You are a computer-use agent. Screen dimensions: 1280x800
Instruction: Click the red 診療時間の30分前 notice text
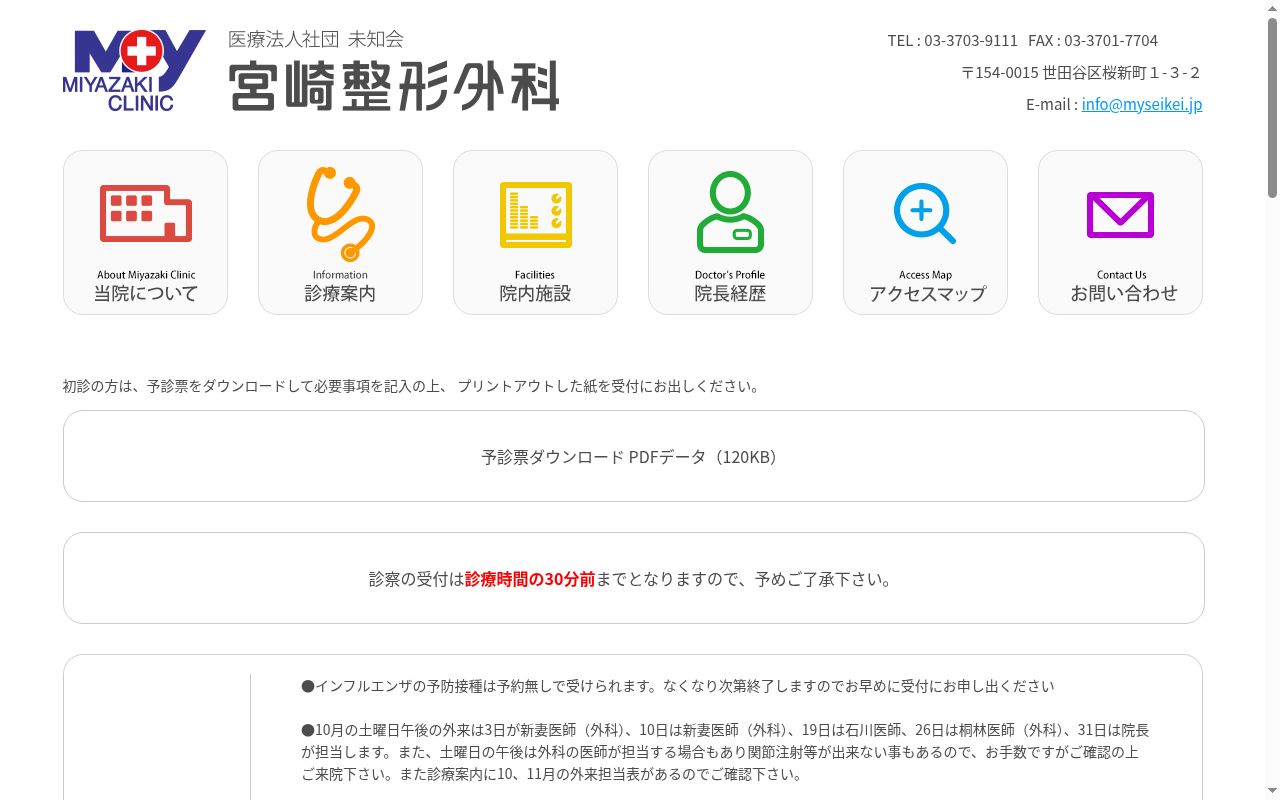click(530, 579)
